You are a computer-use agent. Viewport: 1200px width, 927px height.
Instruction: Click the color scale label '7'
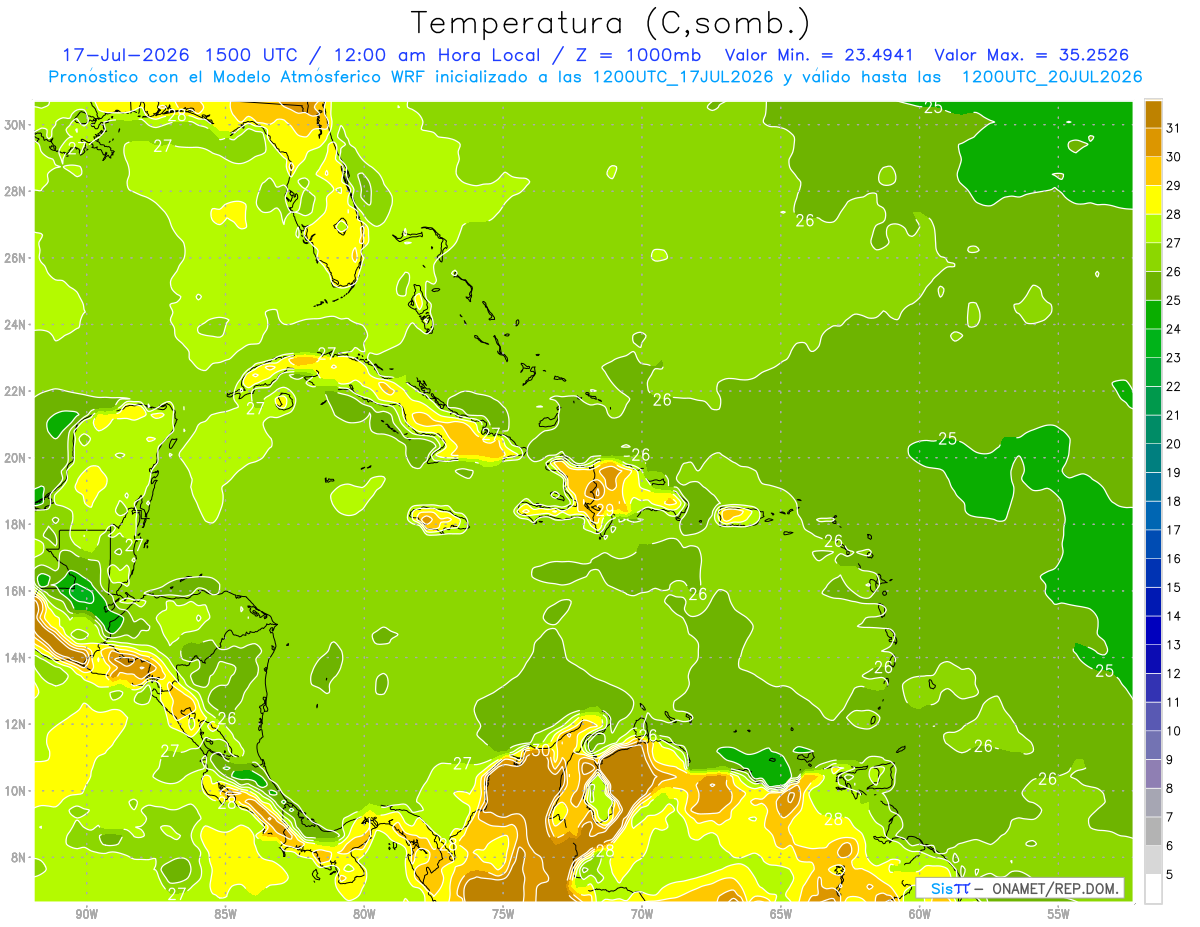click(x=1170, y=817)
